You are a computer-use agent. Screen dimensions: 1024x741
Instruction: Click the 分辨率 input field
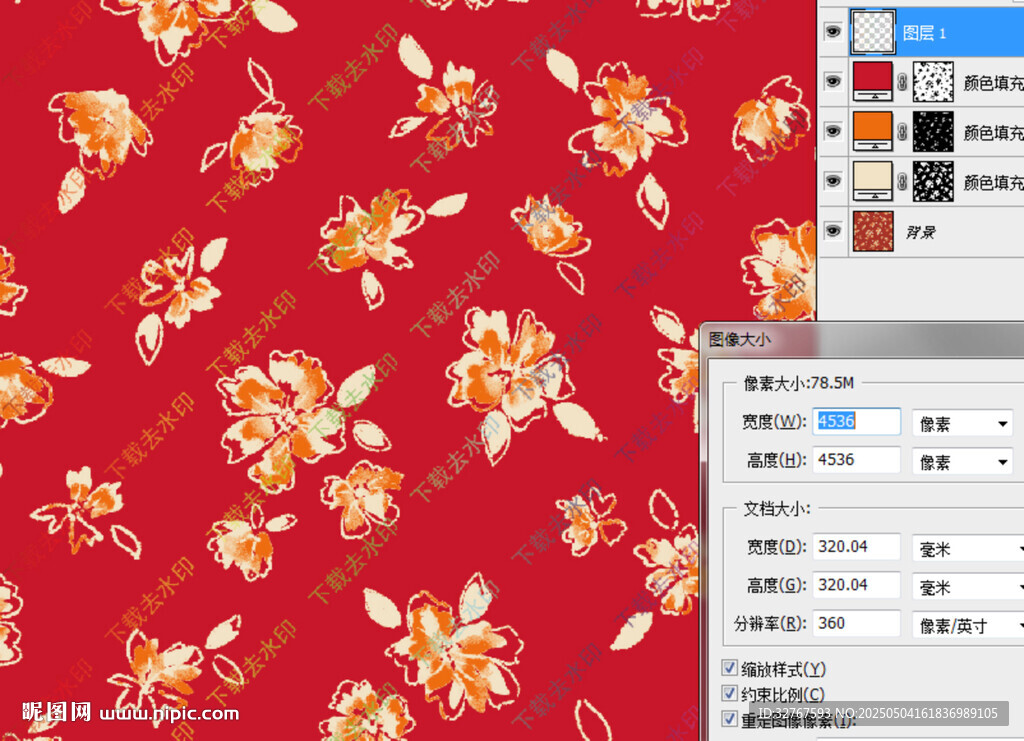(855, 623)
